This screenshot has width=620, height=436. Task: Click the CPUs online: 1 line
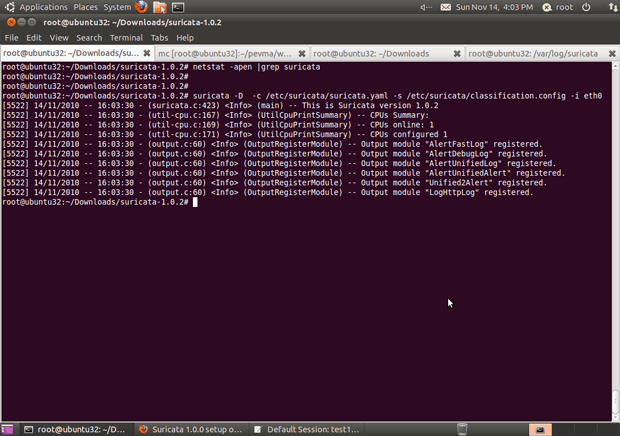coord(218,125)
